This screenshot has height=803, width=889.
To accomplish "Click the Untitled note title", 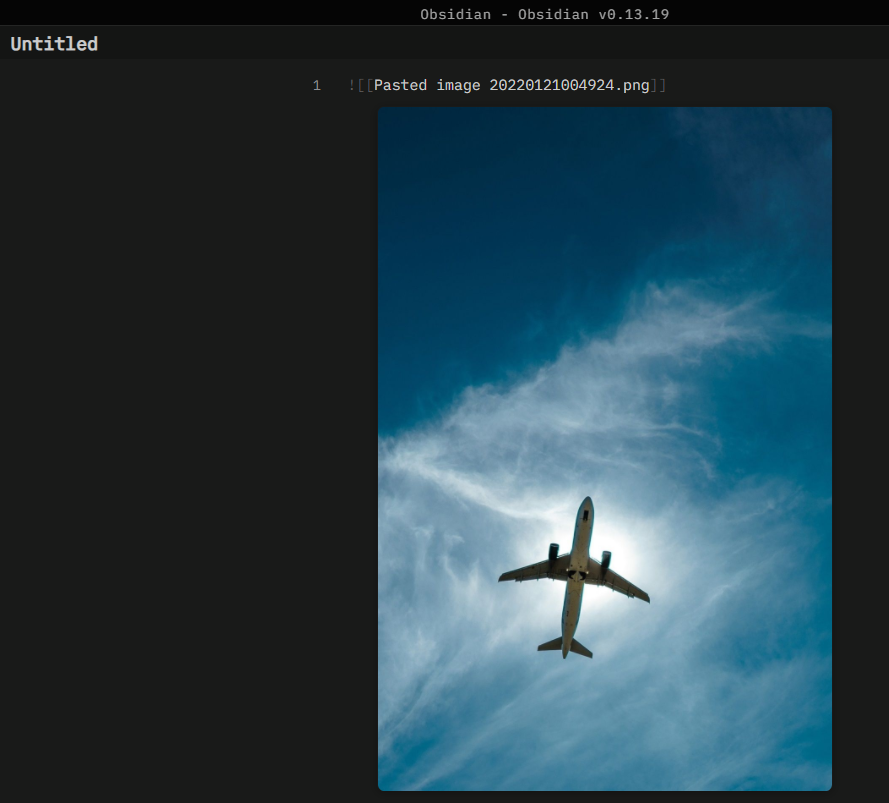I will click(x=54, y=44).
